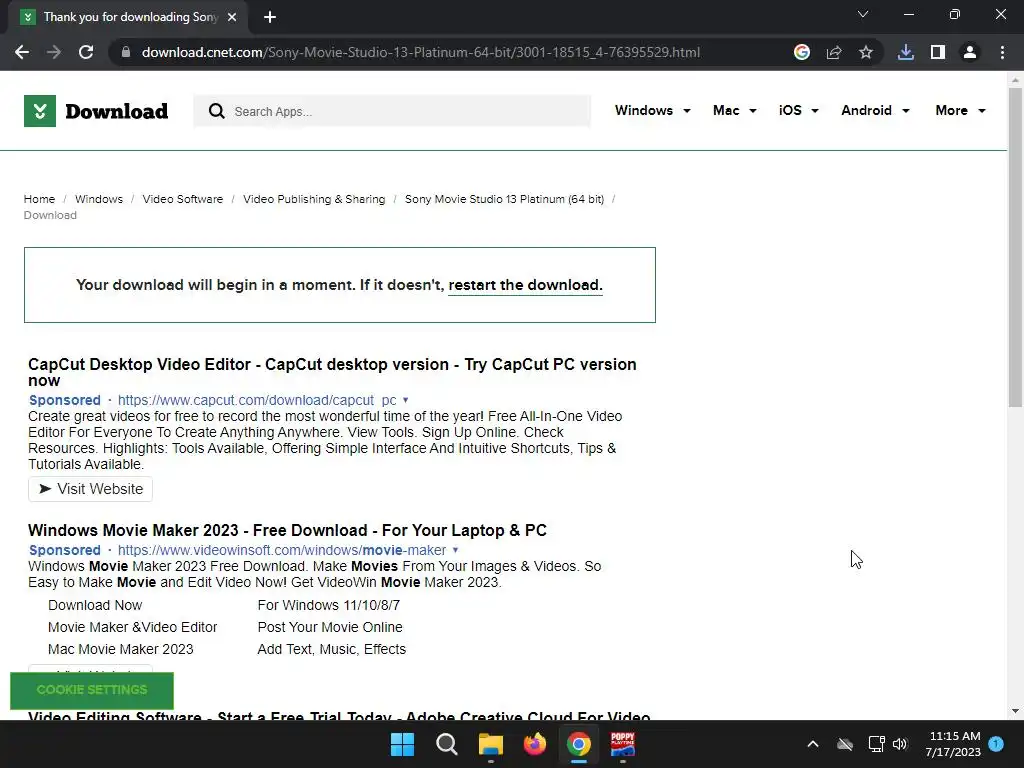Image resolution: width=1024 pixels, height=768 pixels.
Task: Click Download Now sitelink
Action: pos(95,605)
